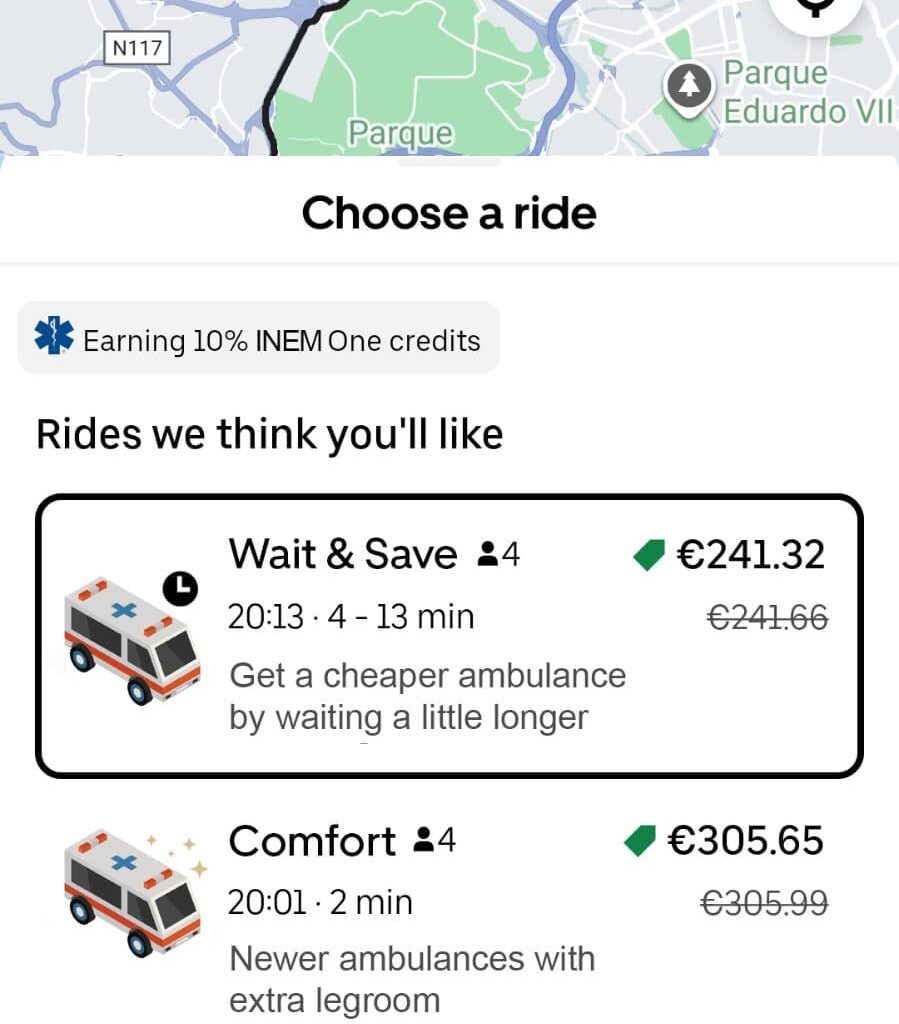Tap the Parque label on the map
The image size is (899, 1024).
point(400,133)
